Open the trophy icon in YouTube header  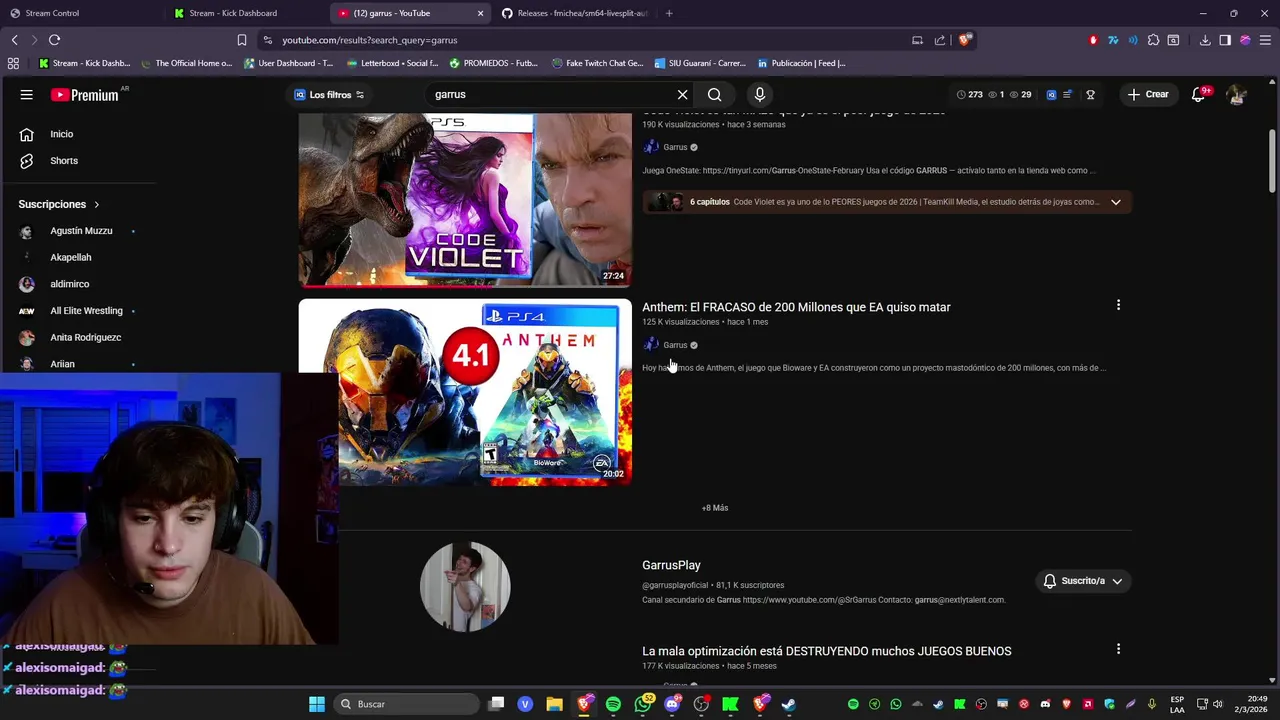point(1091,95)
